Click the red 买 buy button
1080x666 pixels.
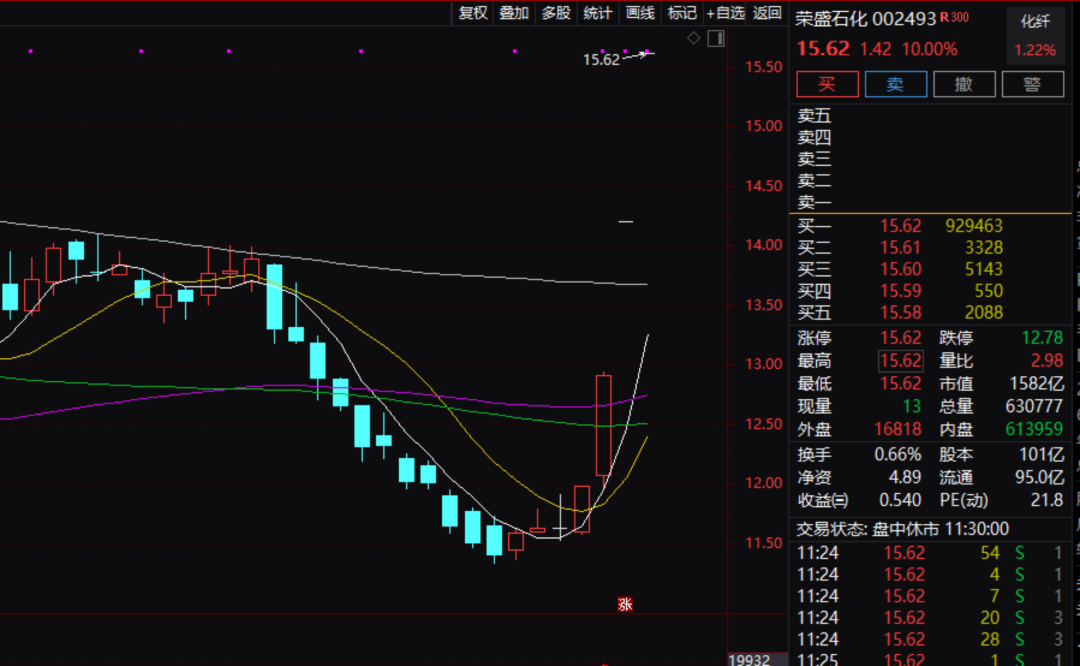pos(827,84)
